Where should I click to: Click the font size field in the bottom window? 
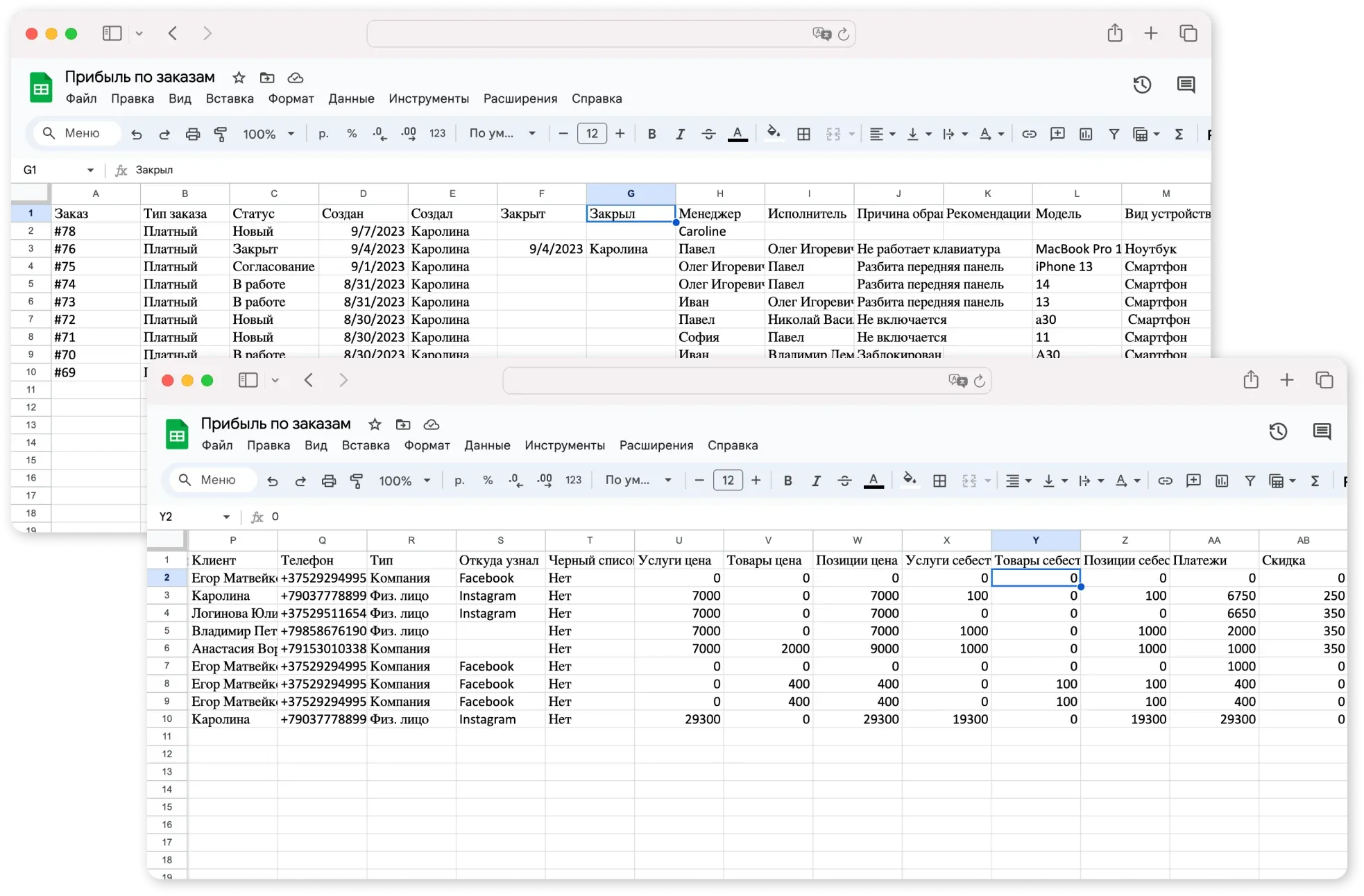(x=728, y=480)
